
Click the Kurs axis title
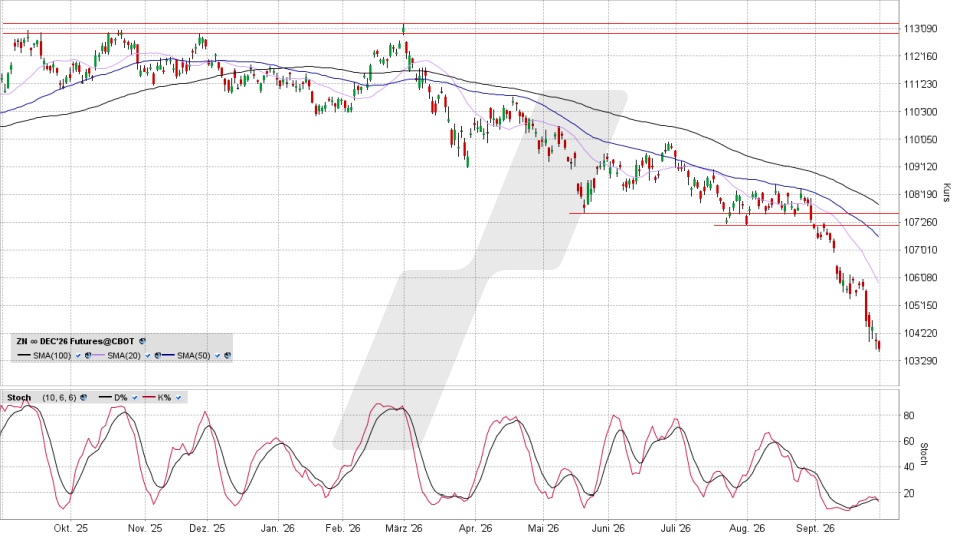pos(947,193)
